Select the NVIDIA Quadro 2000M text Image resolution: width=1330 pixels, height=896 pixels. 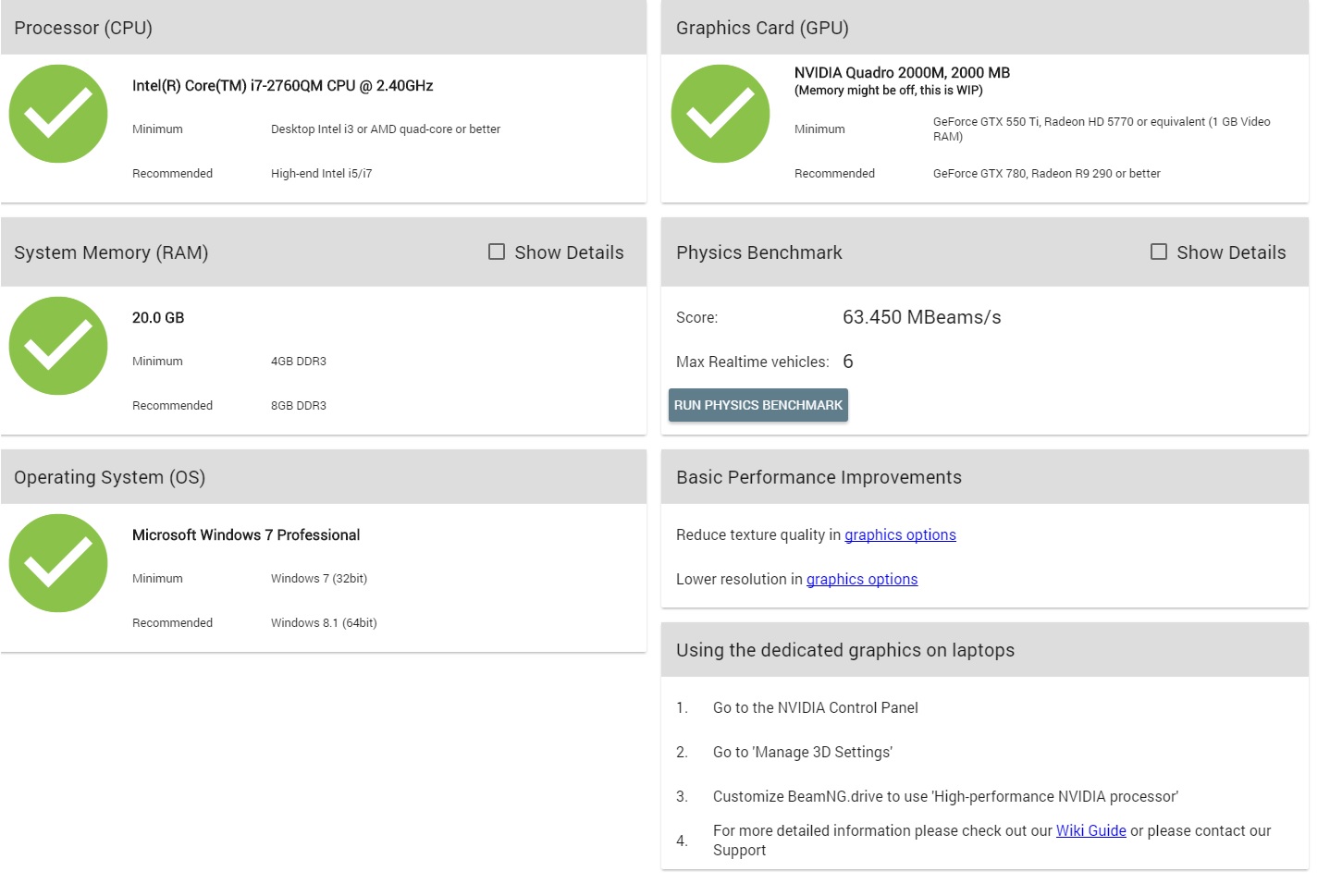click(902, 72)
